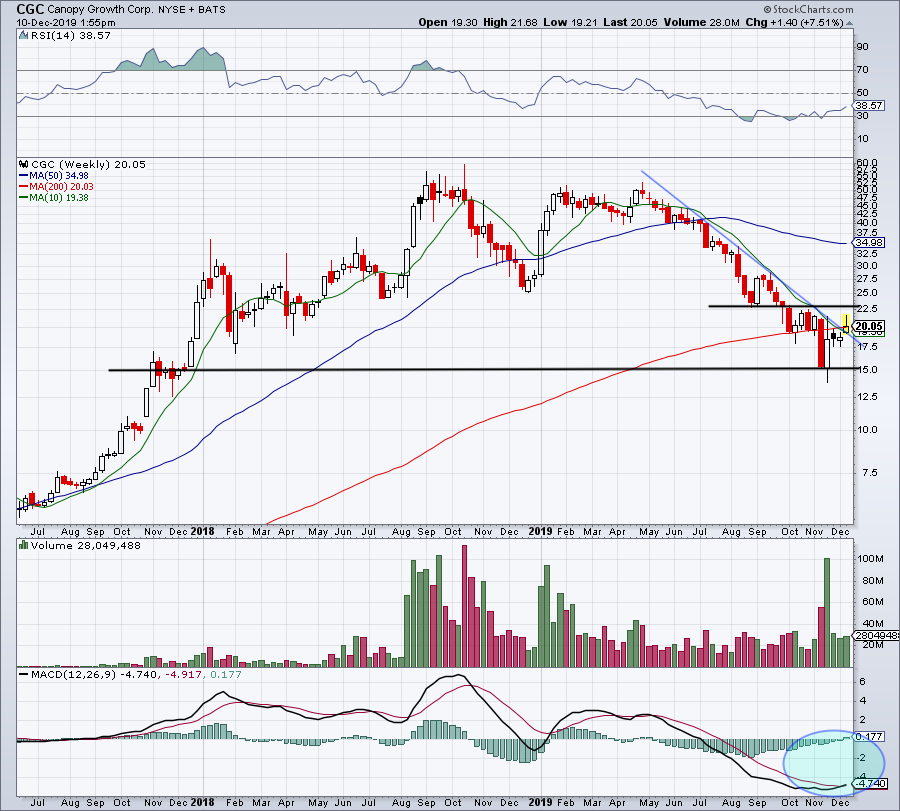This screenshot has height=811, width=900.
Task: Click the 100M label on volume axis
Action: click(870, 558)
